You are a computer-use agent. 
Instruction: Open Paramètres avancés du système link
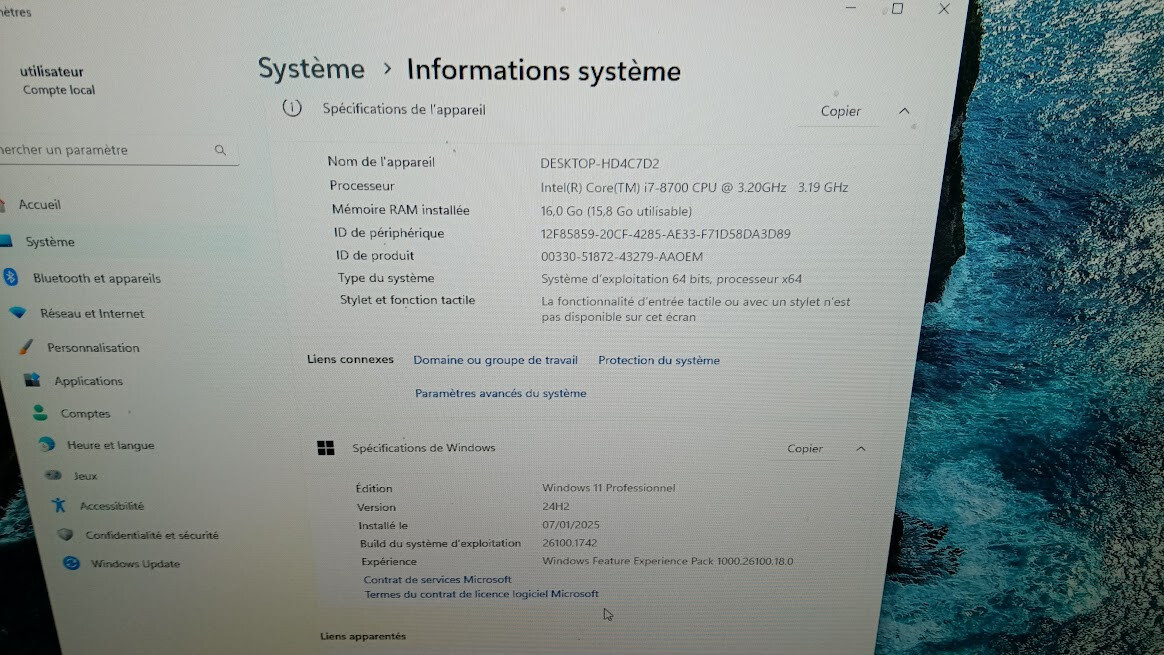500,394
